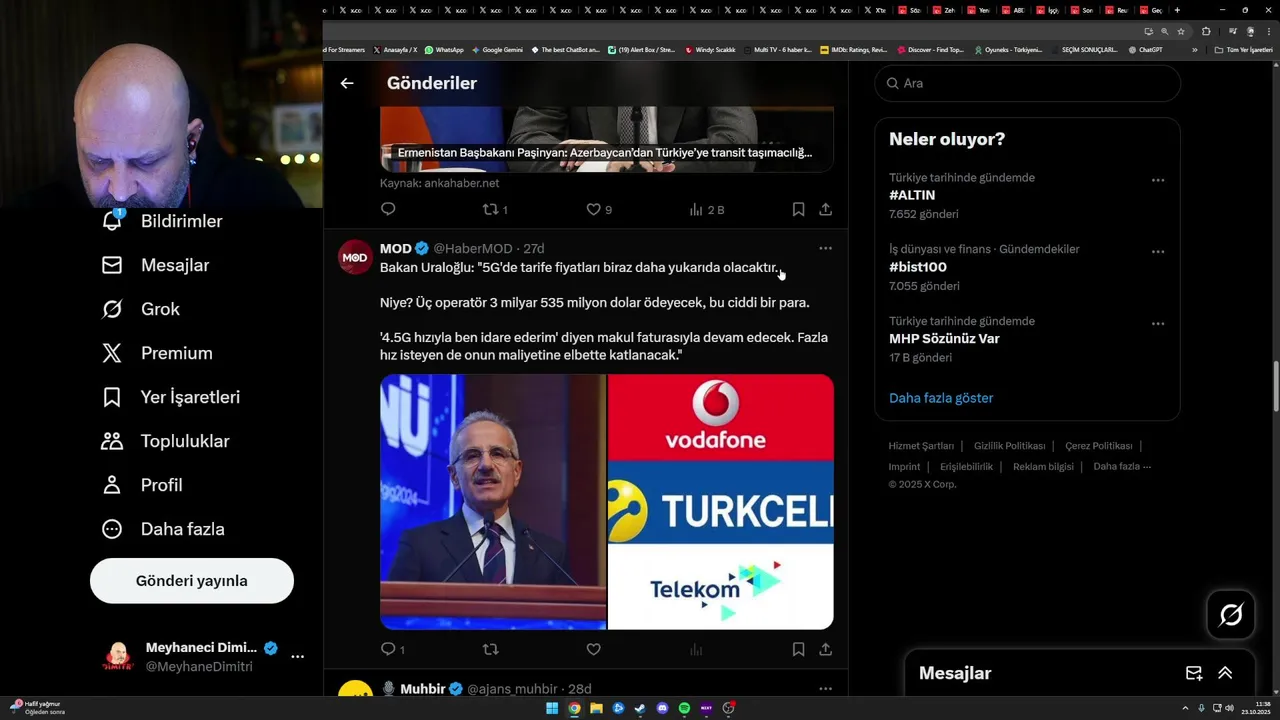Open Bildirimler in the sidebar

pos(162,221)
